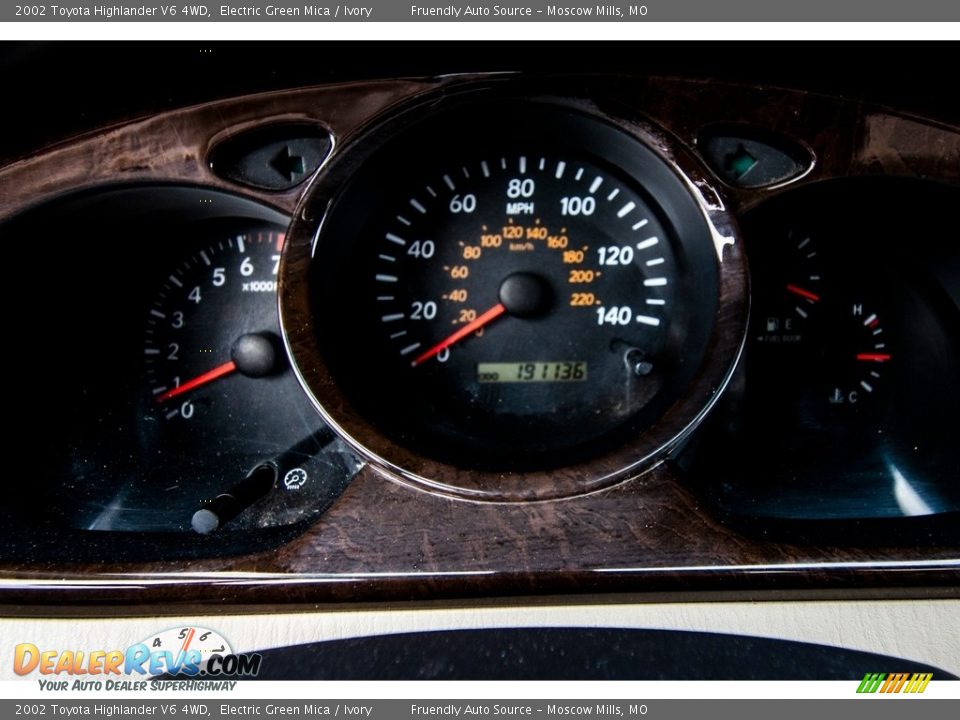The image size is (960, 720).
Task: Click the 6 on the tachometer
Action: coord(246,267)
